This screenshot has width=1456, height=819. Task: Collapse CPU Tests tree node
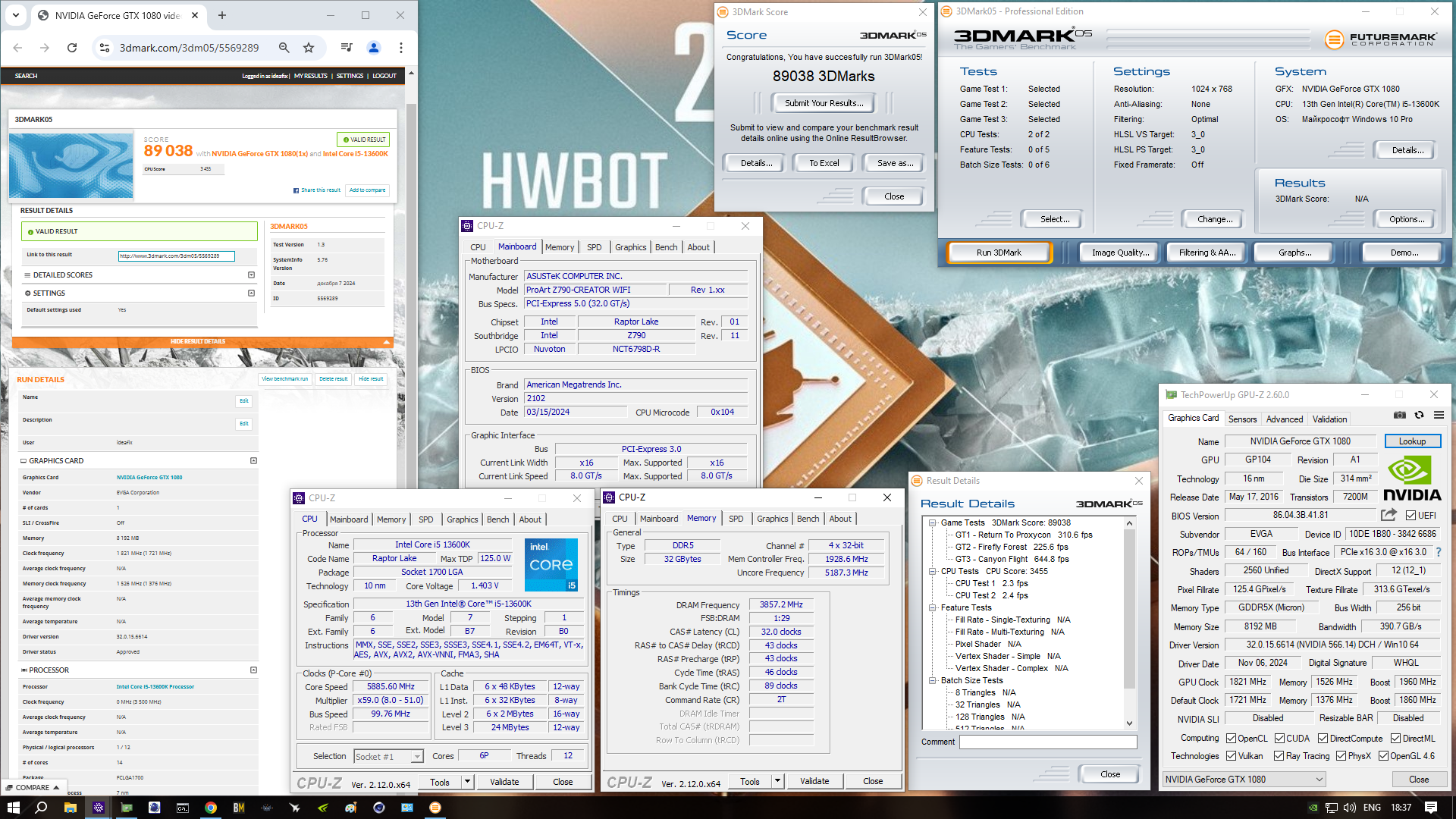pyautogui.click(x=933, y=571)
